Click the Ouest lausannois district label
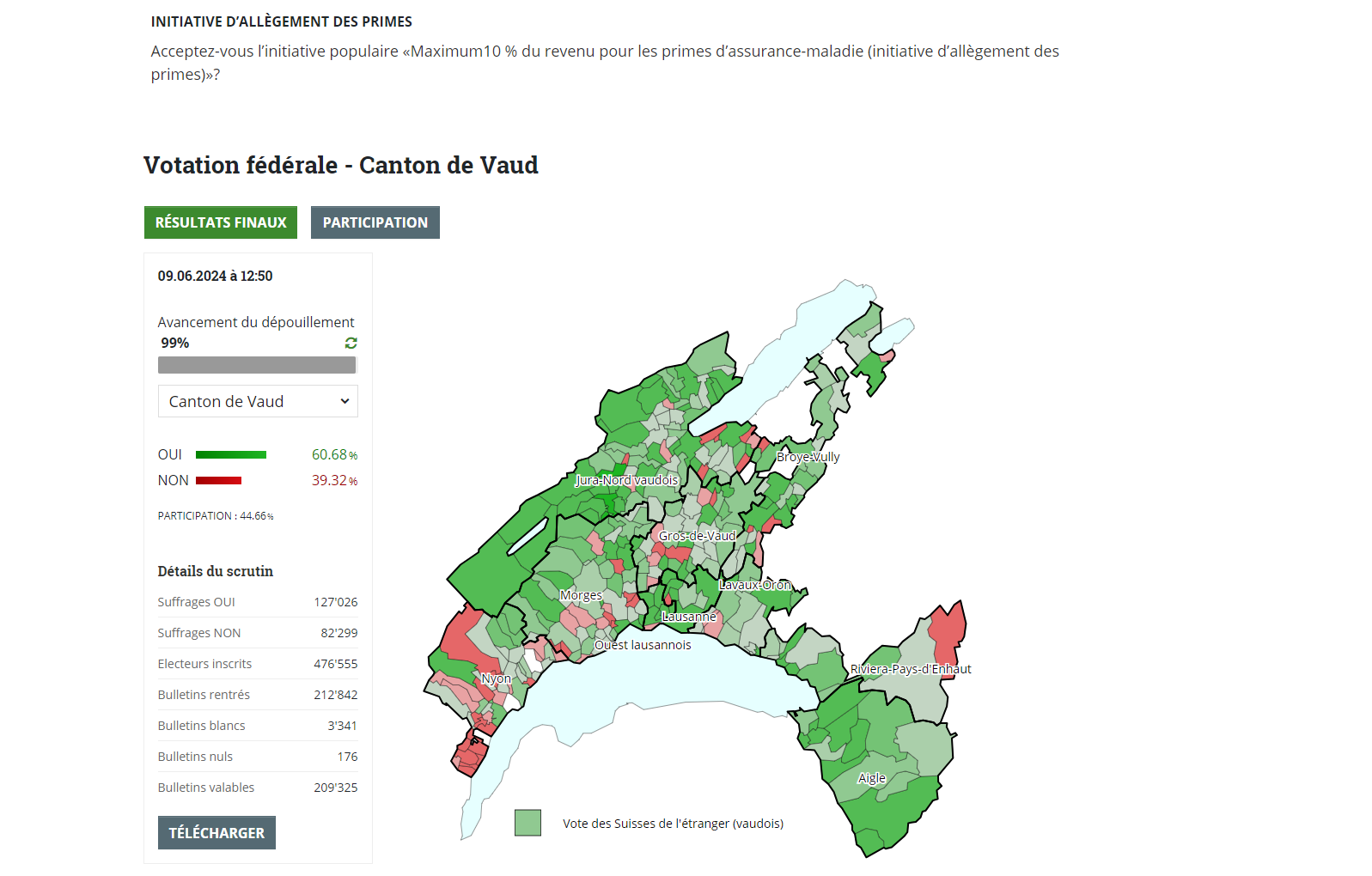 [x=643, y=645]
